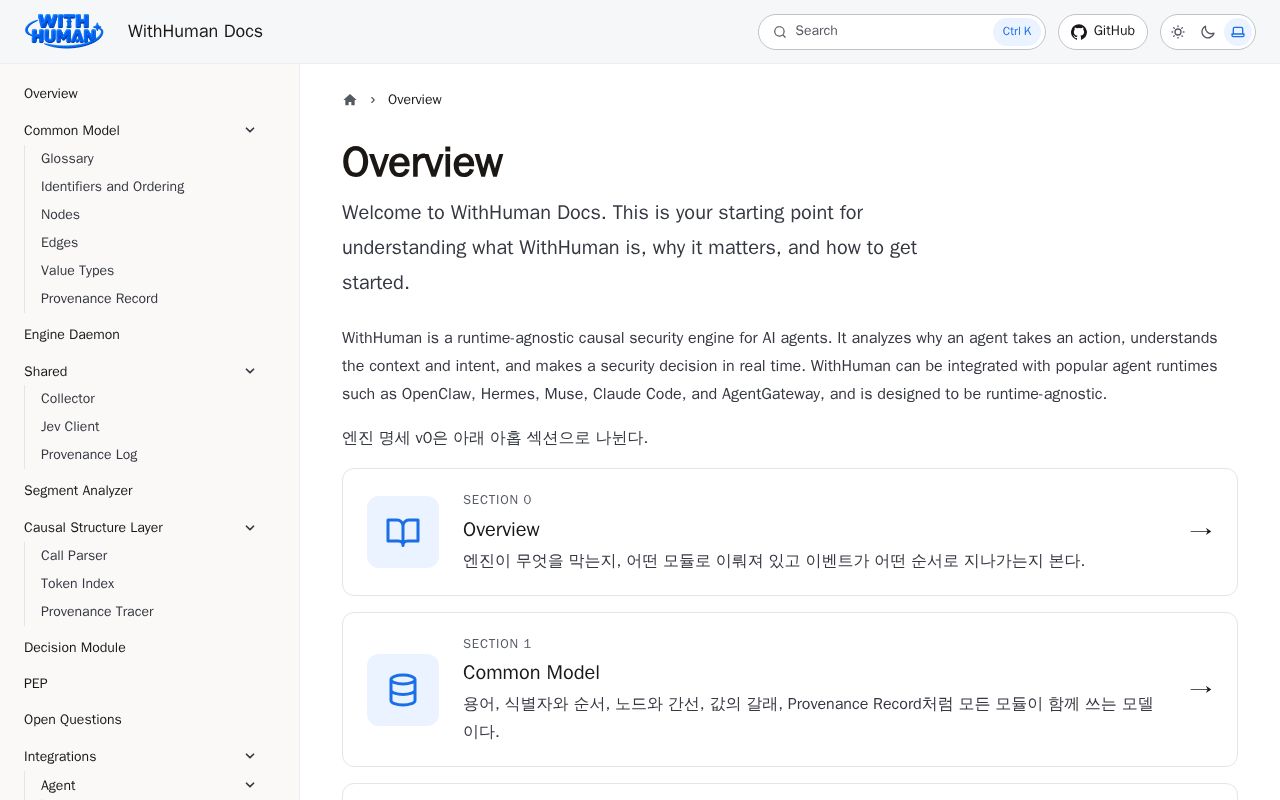Viewport: 1280px width, 800px height.
Task: Follow the arrow on the Common Model card
Action: click(x=1201, y=689)
